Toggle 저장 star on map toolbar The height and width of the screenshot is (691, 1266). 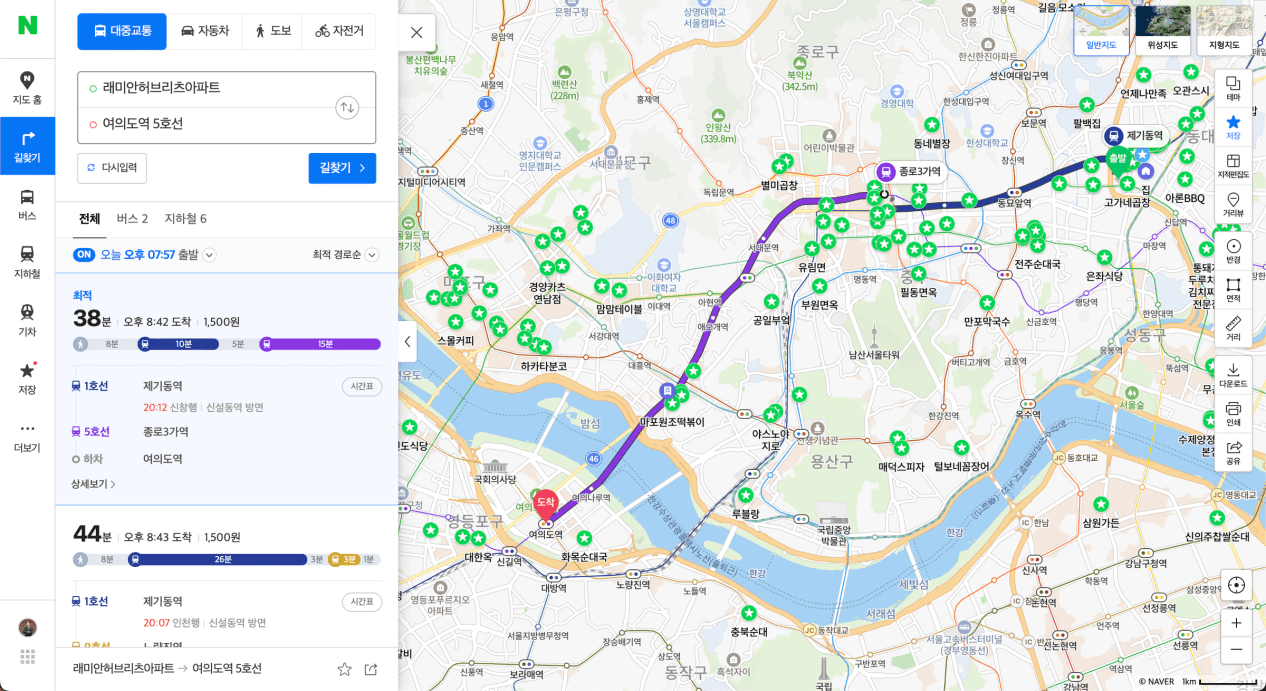(1233, 127)
